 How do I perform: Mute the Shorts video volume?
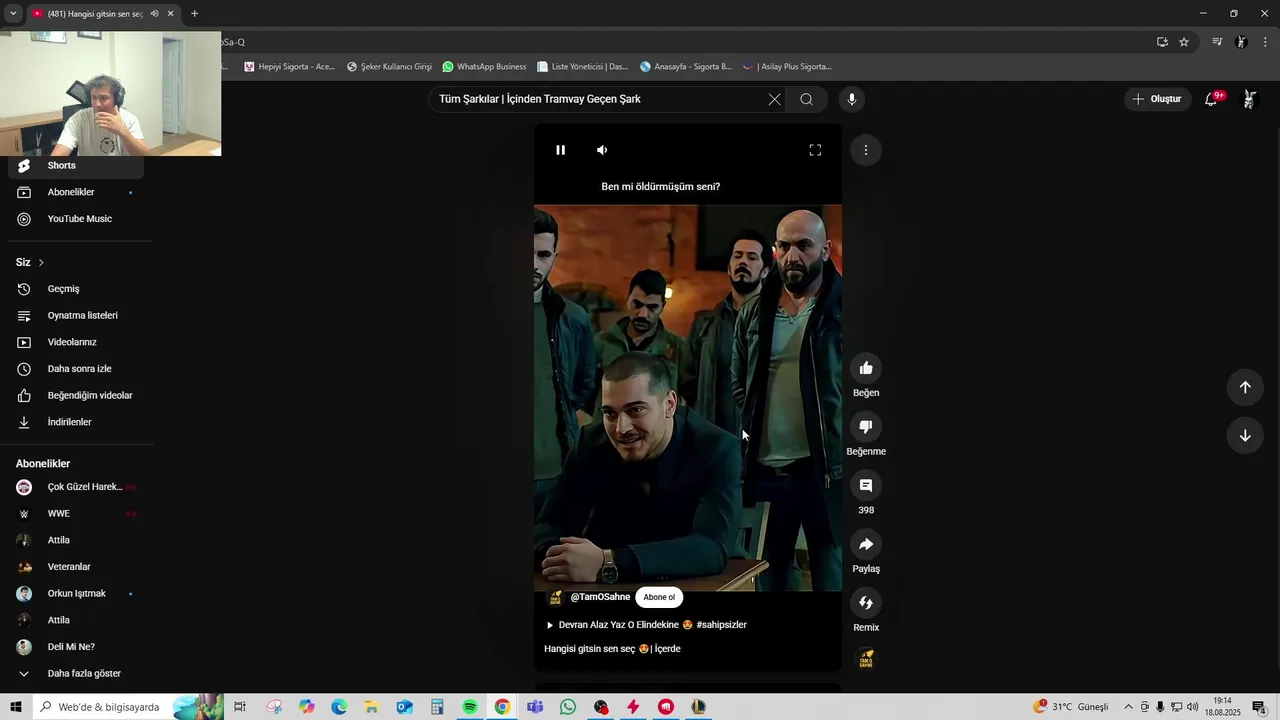pyautogui.click(x=602, y=150)
